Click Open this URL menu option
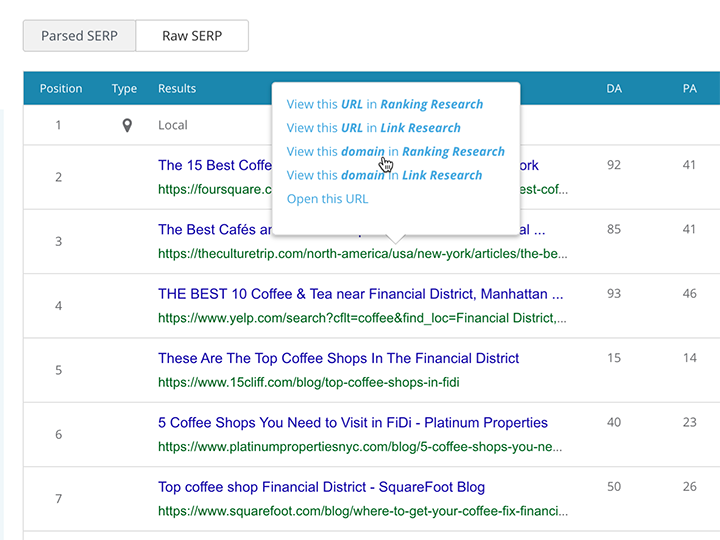The width and height of the screenshot is (720, 540). coord(327,199)
